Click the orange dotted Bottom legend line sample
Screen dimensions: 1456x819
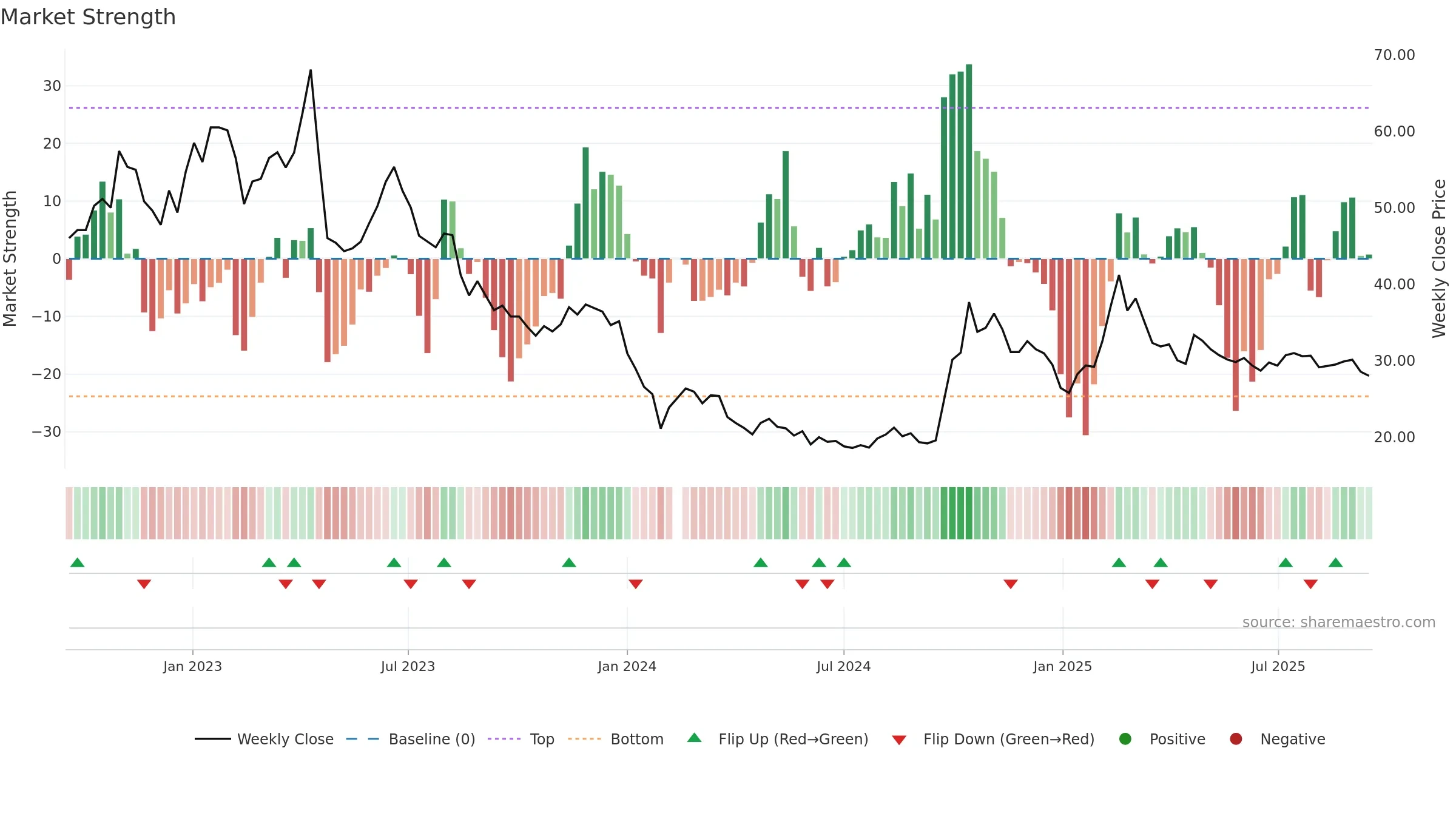(584, 739)
